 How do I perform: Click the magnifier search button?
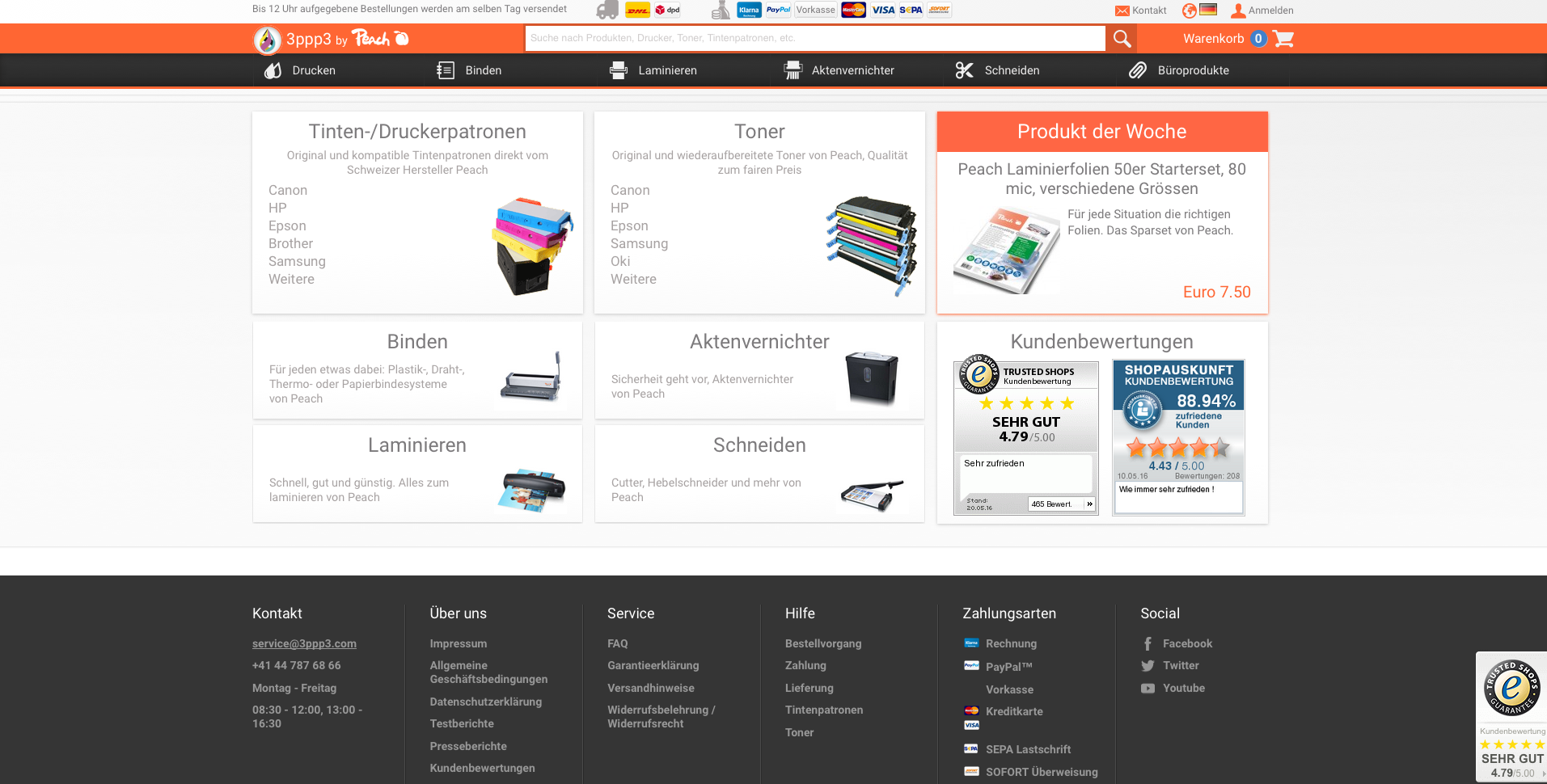click(x=1122, y=38)
